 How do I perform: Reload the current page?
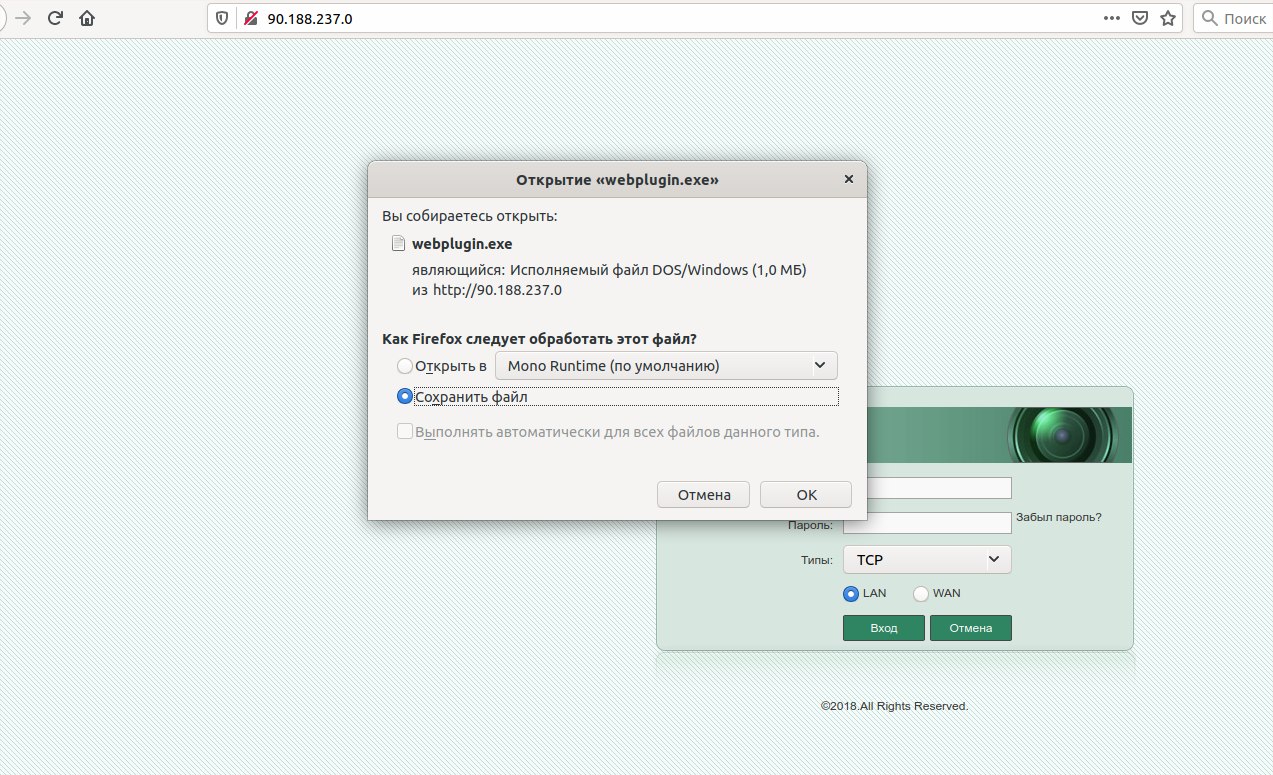pos(55,18)
